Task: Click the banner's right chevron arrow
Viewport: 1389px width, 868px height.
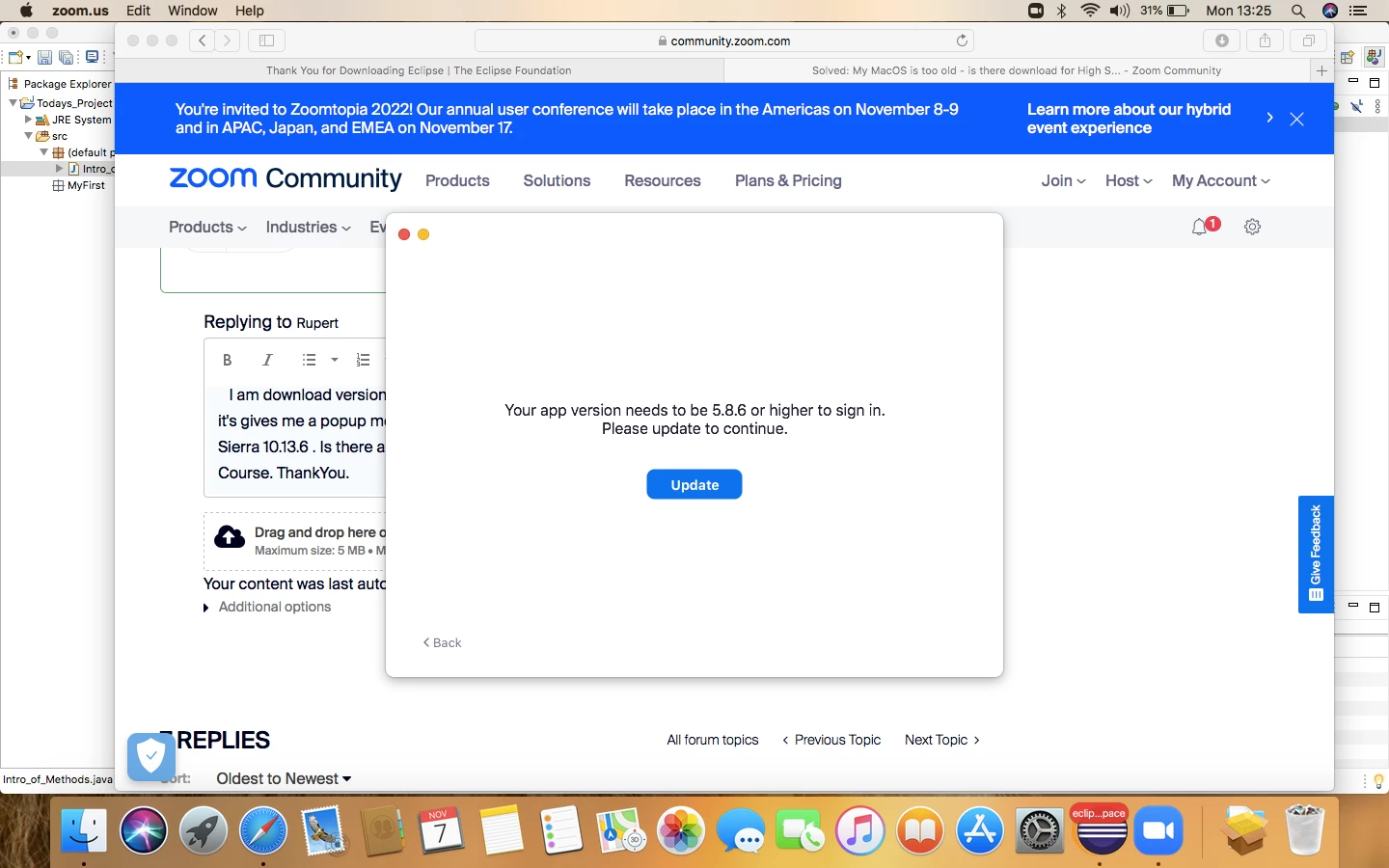Action: pos(1269,118)
